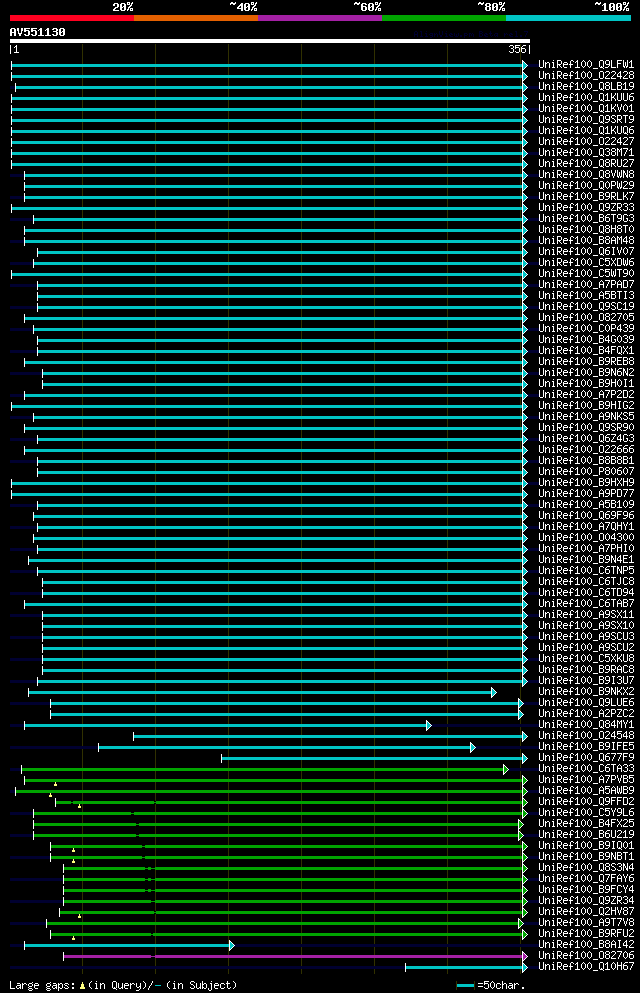The width and height of the screenshot is (640, 993).
Task: Open hit UniRef100_Q38M71
Action: [x=586, y=152]
